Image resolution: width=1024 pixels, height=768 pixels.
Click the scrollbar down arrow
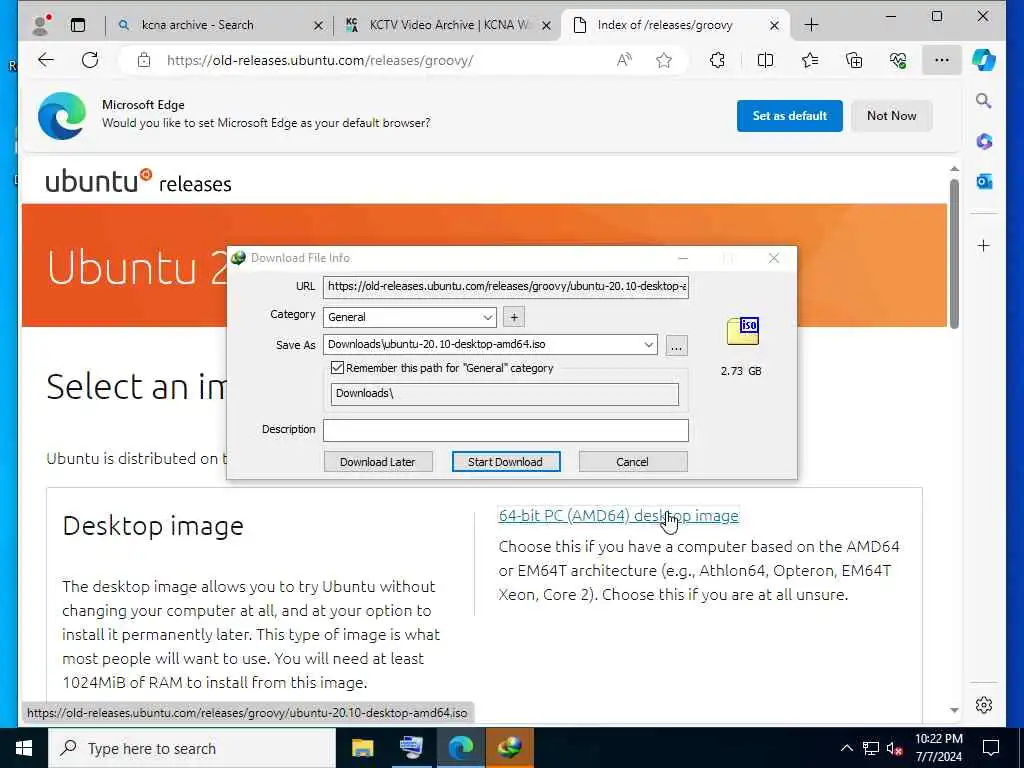(x=954, y=710)
